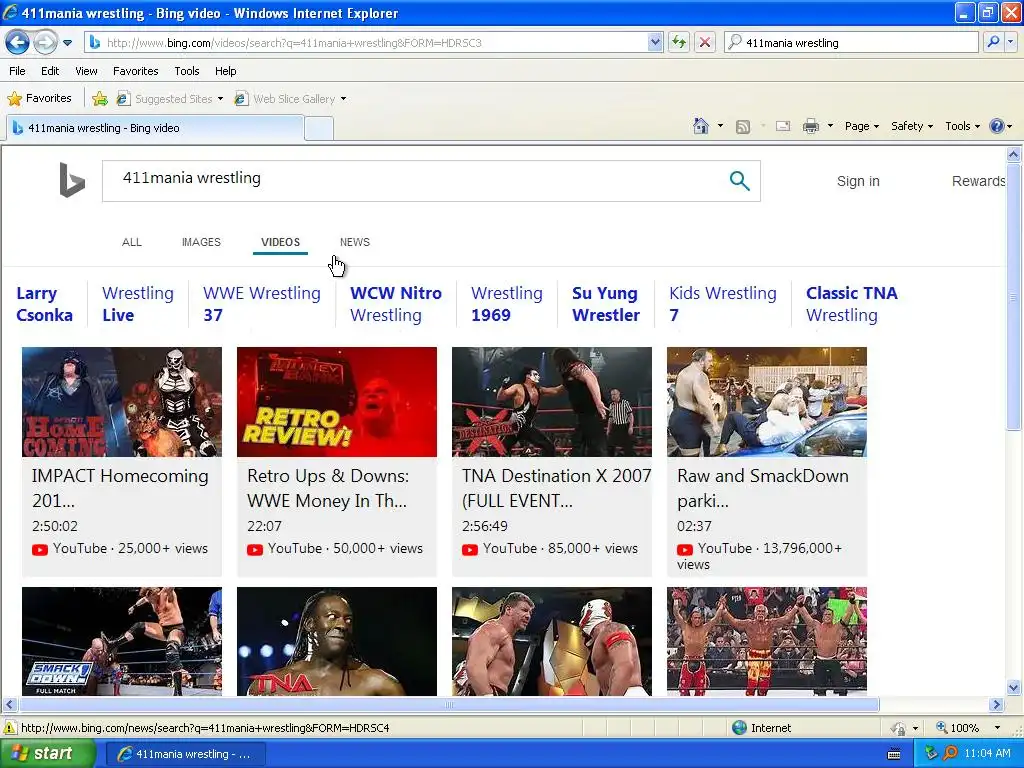Open the Favorites star button
This screenshot has width=1024, height=768.
pos(40,99)
